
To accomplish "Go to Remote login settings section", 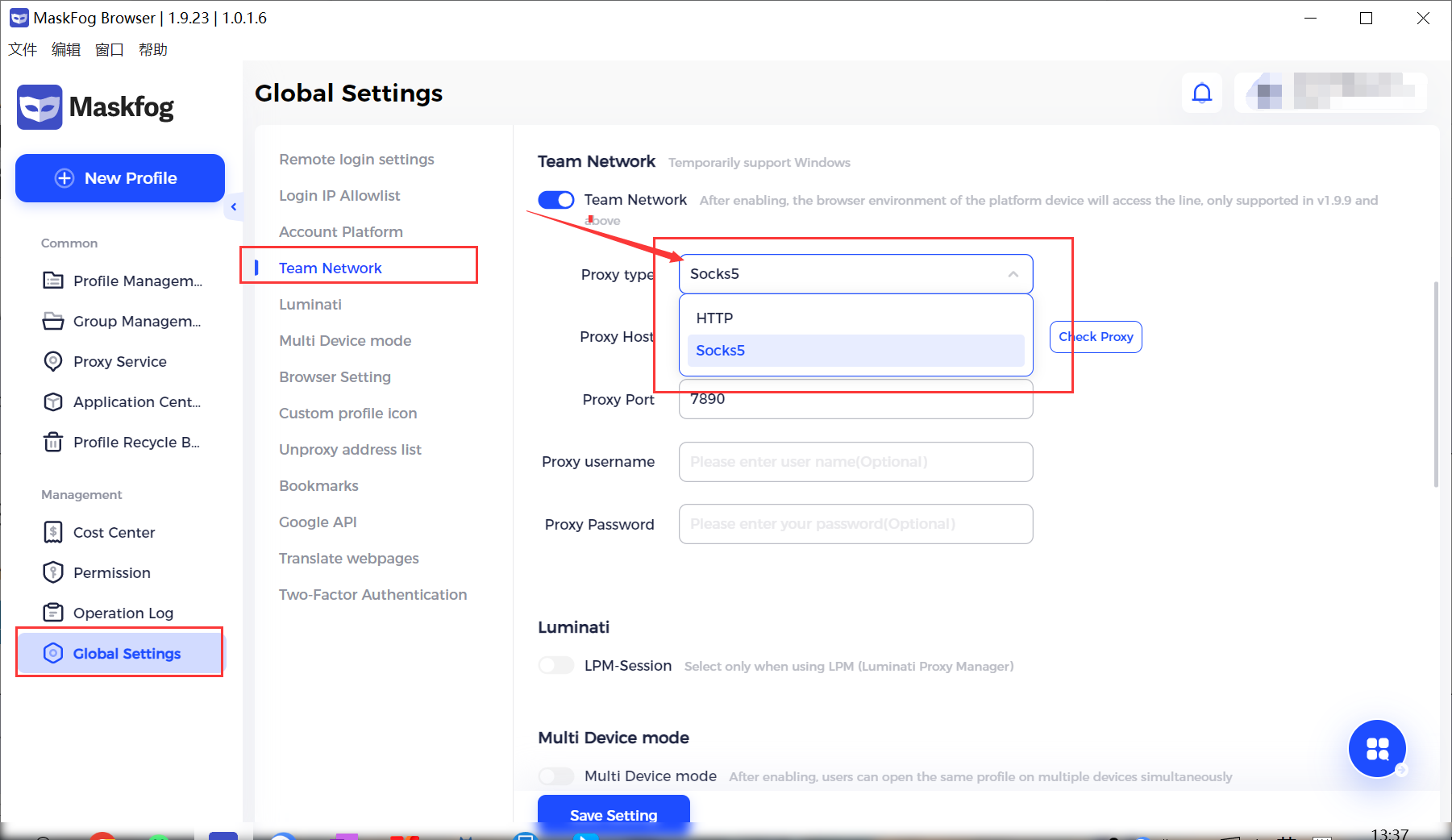I will tap(356, 160).
